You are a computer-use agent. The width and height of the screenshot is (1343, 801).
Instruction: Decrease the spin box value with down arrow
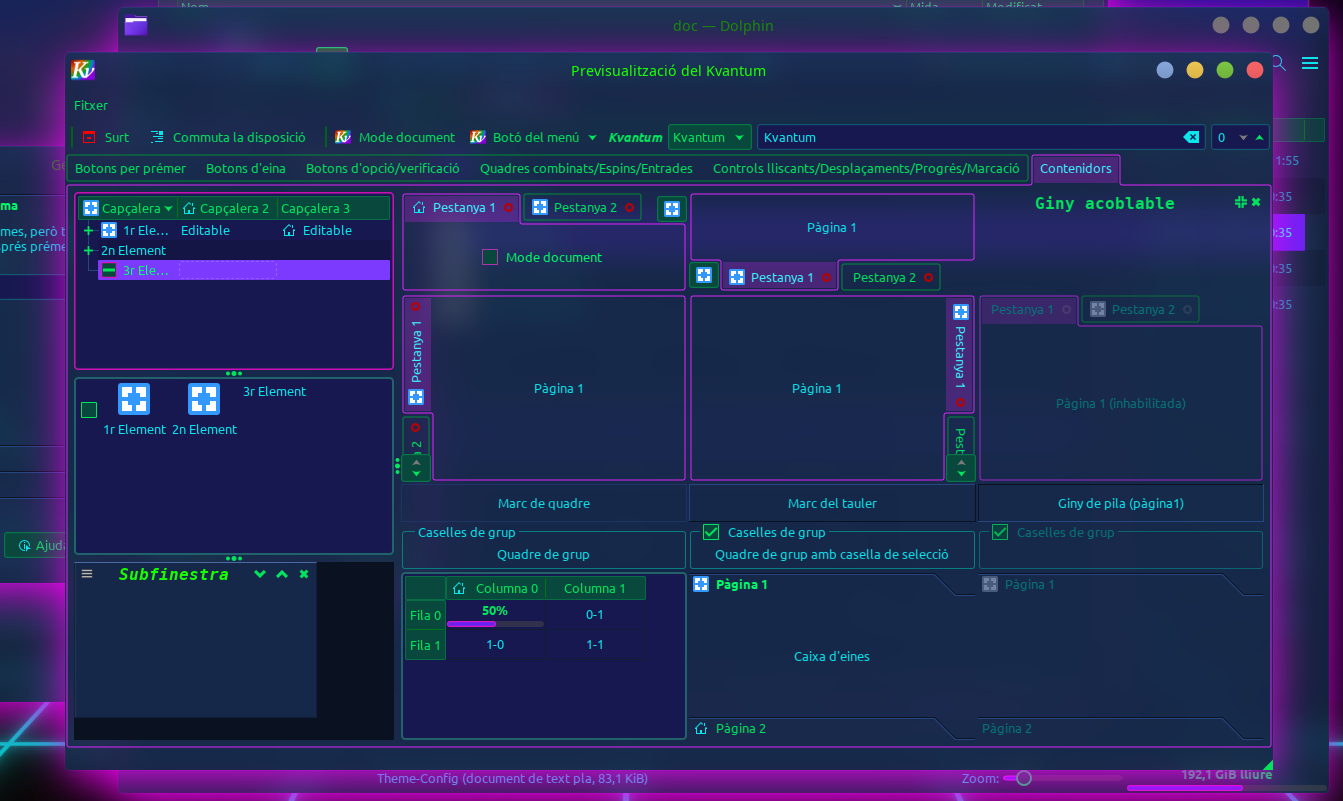(x=1243, y=137)
